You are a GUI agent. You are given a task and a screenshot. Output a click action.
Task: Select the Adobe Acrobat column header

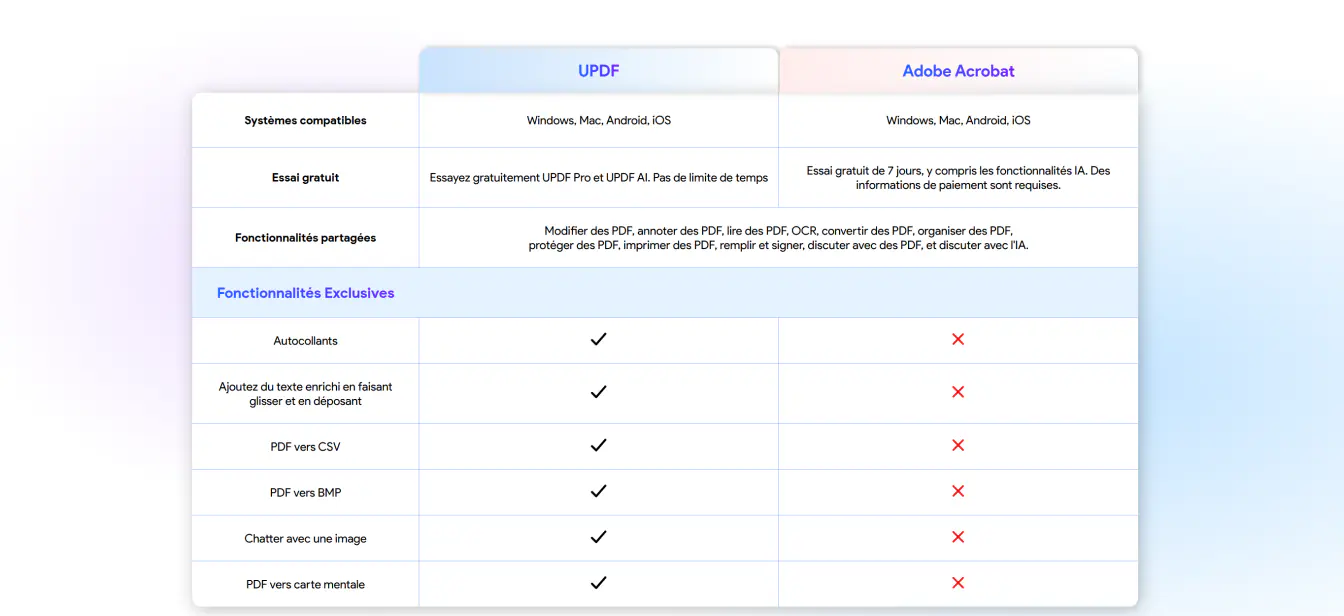pyautogui.click(x=958, y=71)
